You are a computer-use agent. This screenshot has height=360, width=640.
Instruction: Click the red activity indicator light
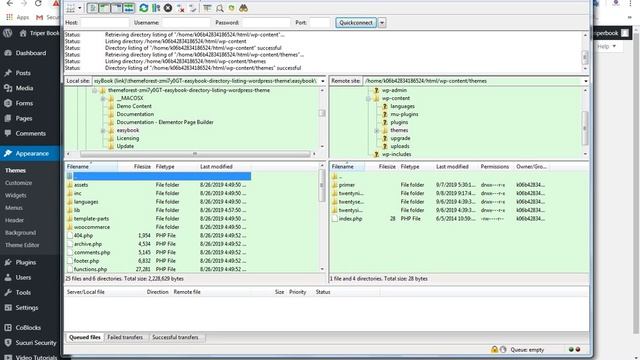click(578, 349)
